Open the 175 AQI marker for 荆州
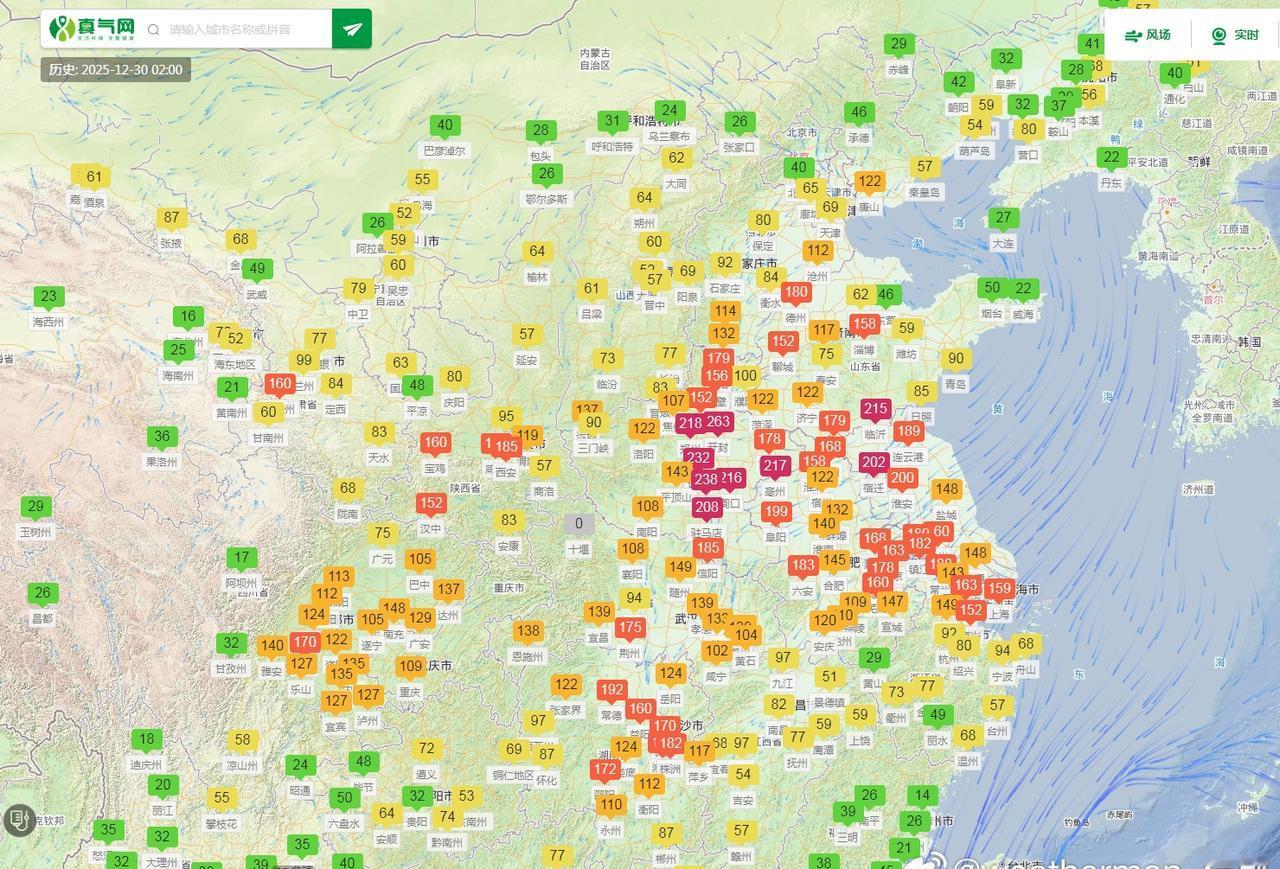 coord(630,627)
